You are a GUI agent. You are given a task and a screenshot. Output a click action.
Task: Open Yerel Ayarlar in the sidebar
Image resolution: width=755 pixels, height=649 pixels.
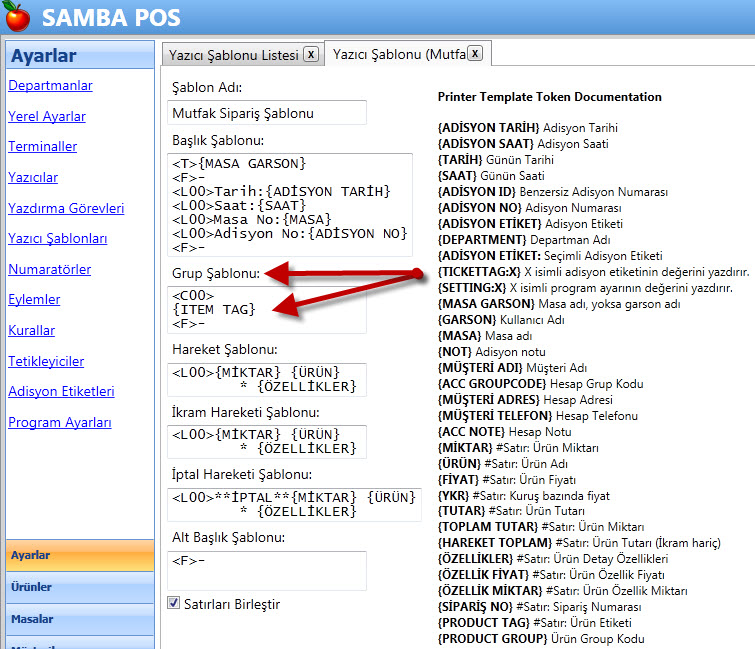click(x=47, y=116)
